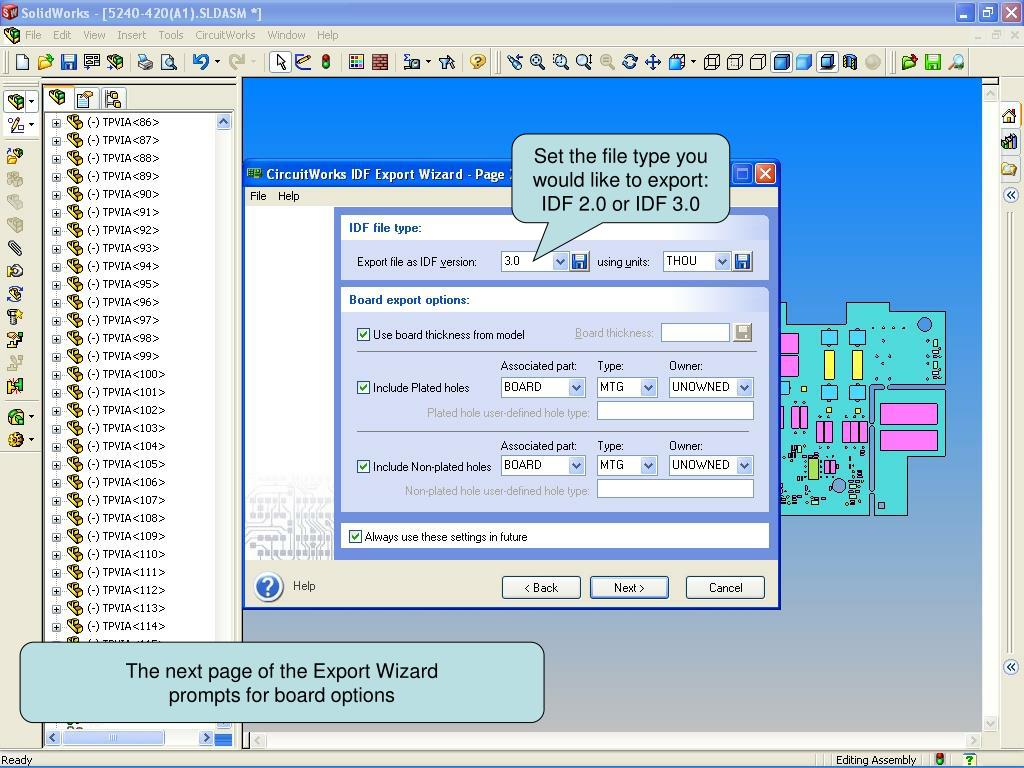Click Zoom to Area icon
This screenshot has height=768, width=1024.
pos(560,62)
